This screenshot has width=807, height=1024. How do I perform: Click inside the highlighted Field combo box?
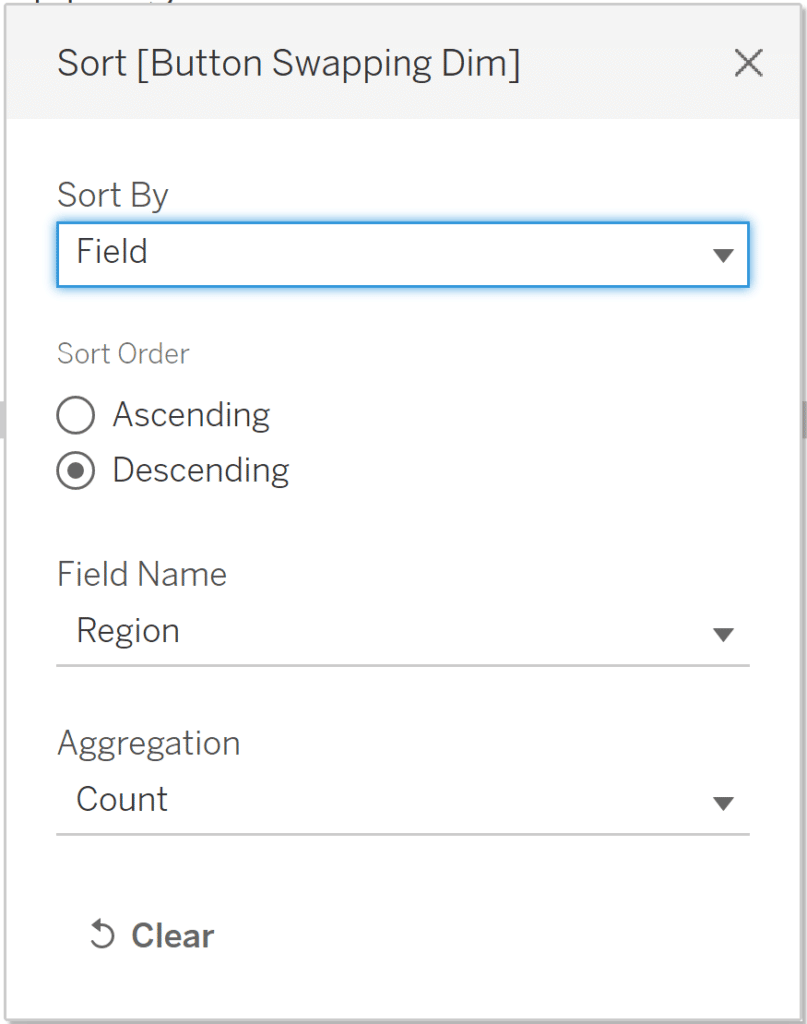coord(300,255)
